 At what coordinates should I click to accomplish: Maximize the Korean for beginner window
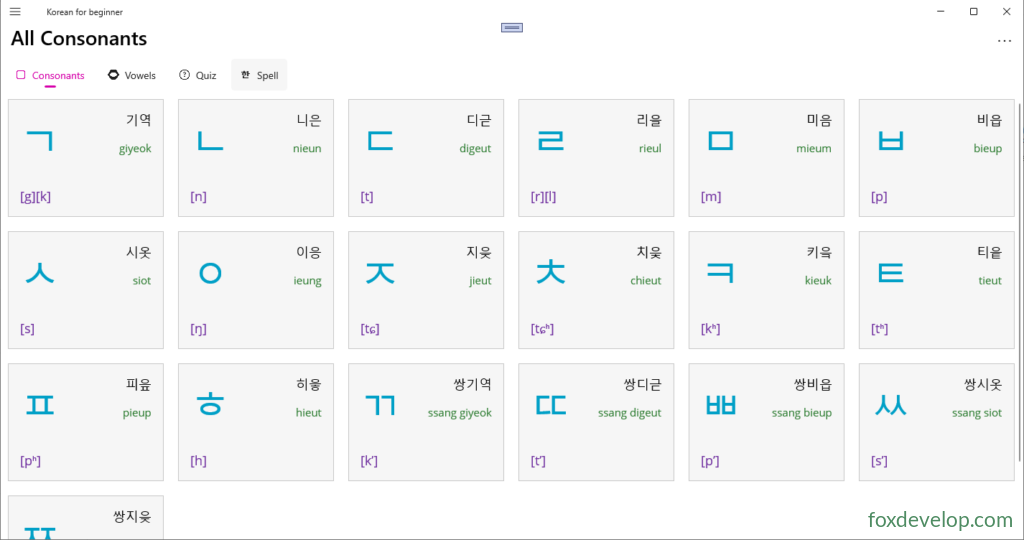coord(973,12)
